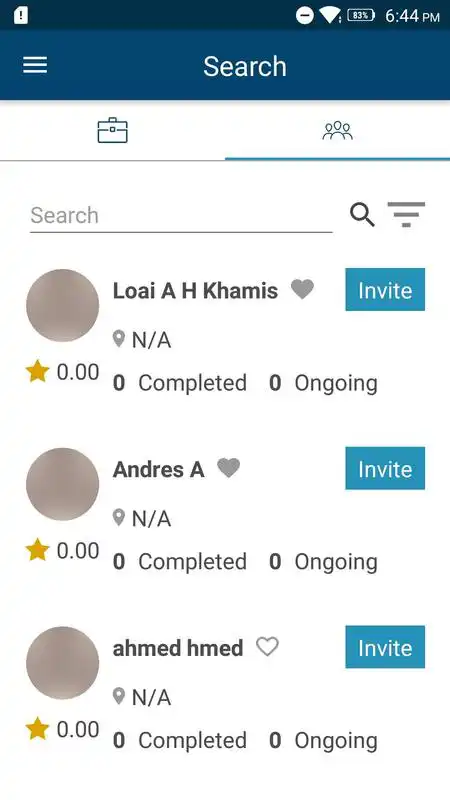Open the filter options icon
The image size is (450, 800).
(x=406, y=214)
